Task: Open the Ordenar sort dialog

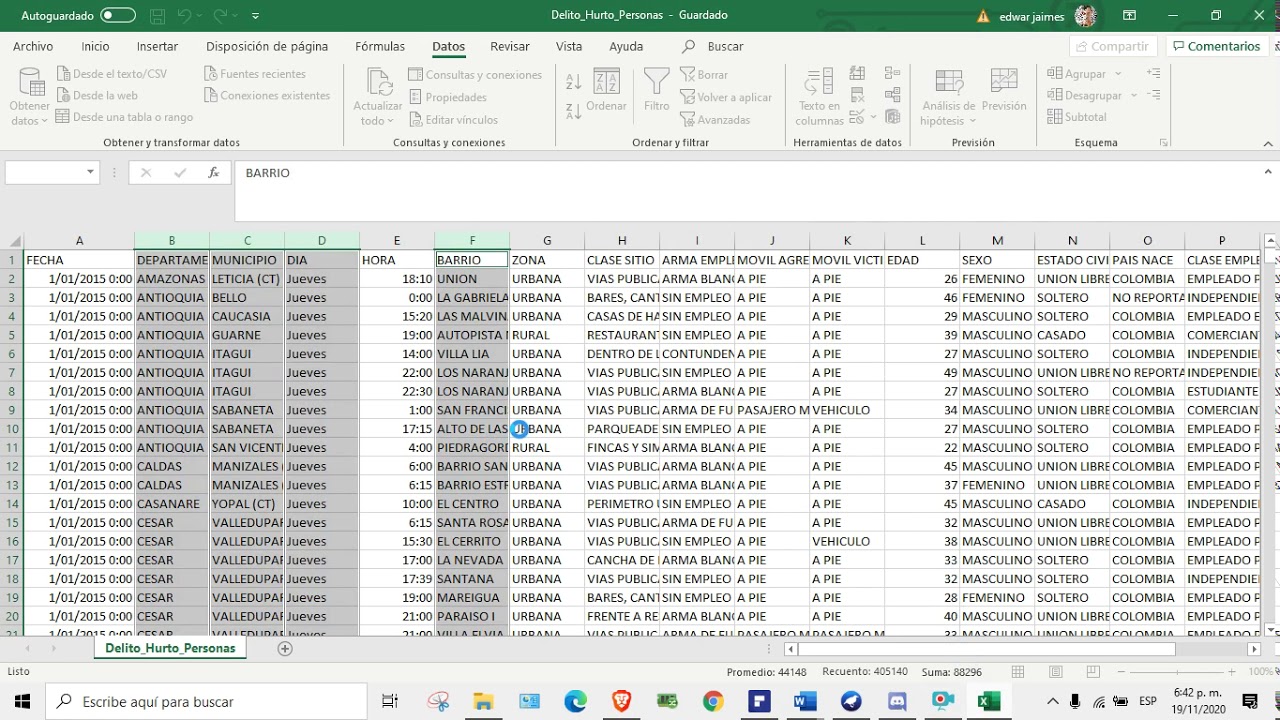Action: 606,90
